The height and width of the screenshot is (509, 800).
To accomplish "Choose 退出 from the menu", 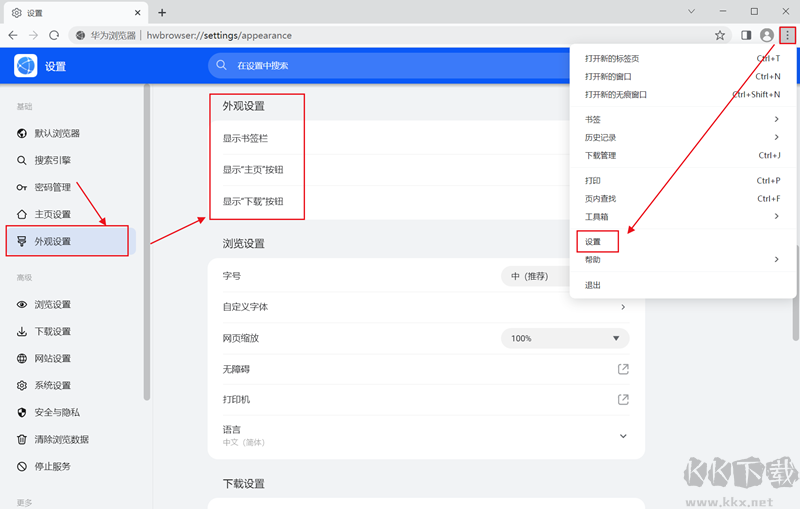I will click(x=682, y=285).
